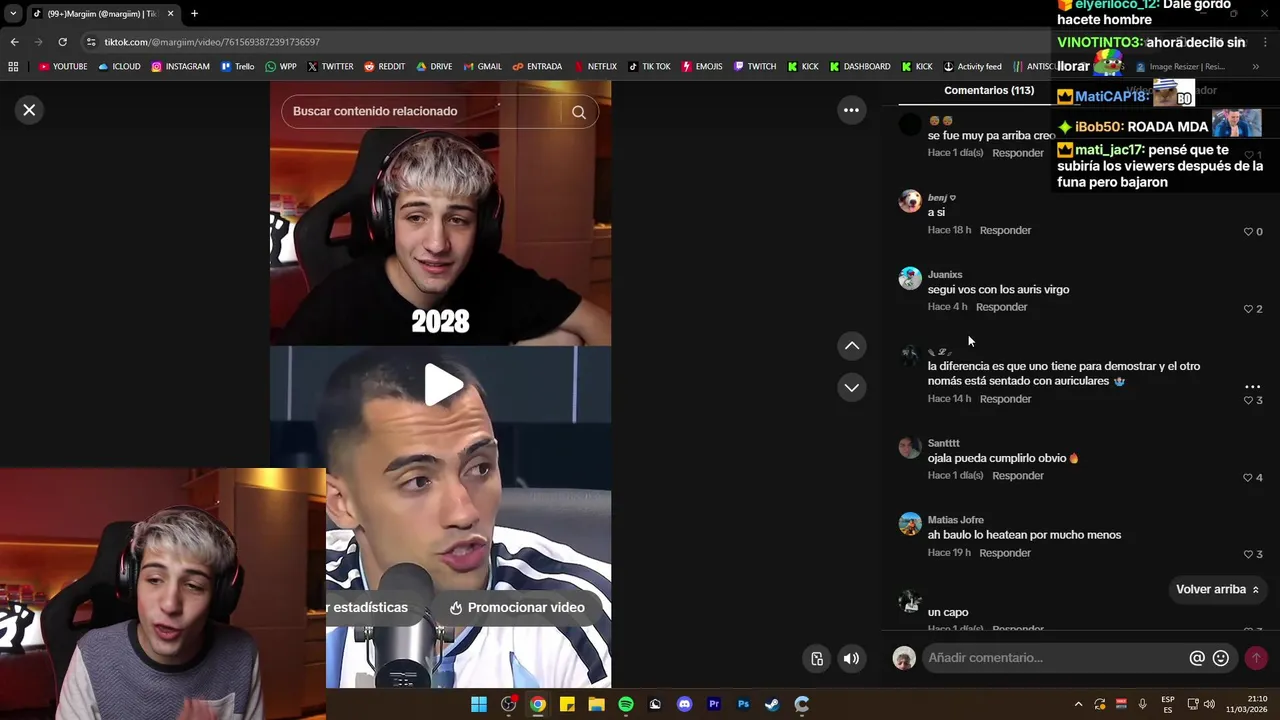Go back in browser history
The width and height of the screenshot is (1280, 720).
pos(14,42)
